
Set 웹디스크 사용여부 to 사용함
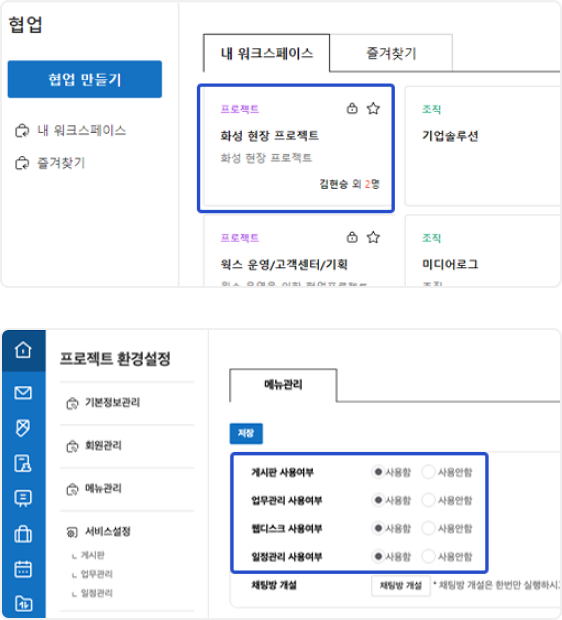[378, 528]
